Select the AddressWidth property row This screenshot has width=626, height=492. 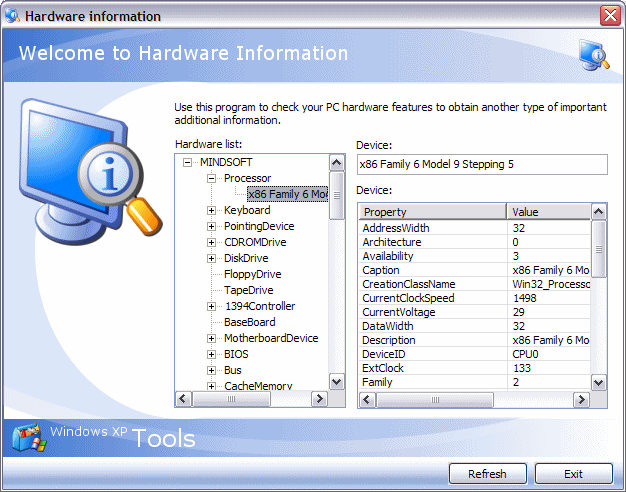pyautogui.click(x=475, y=228)
